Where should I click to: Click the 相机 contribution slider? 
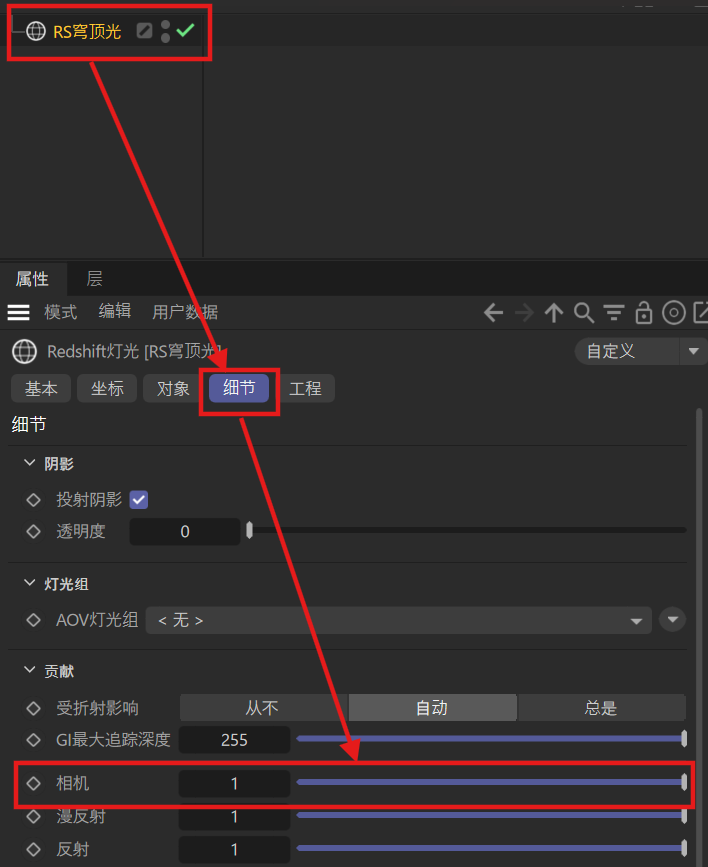point(491,782)
